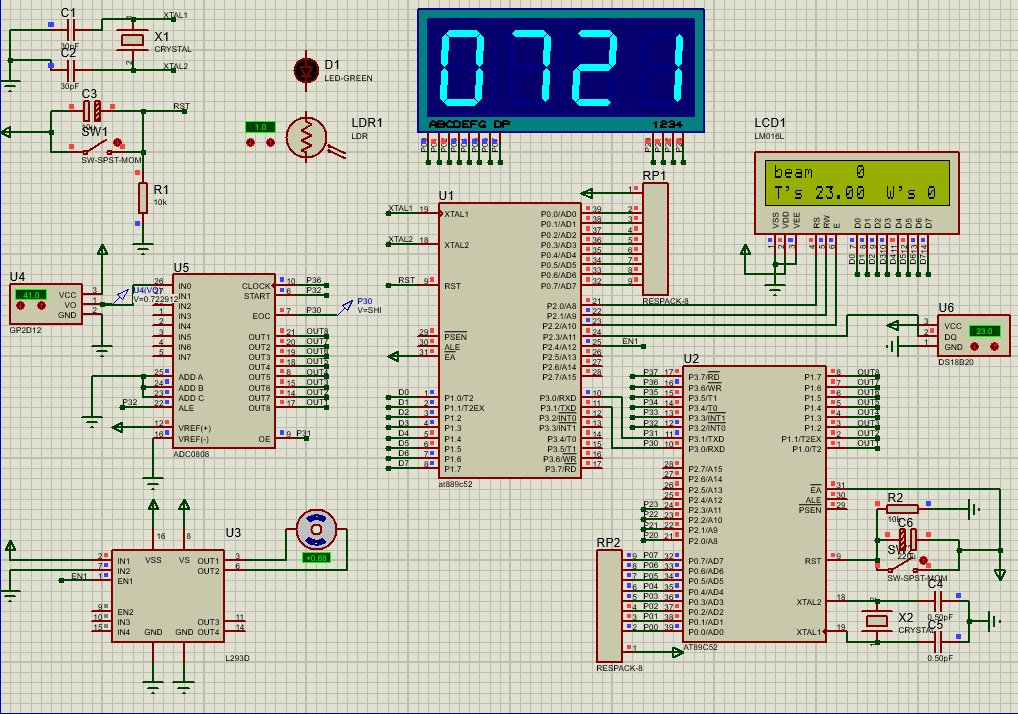Screen dimensions: 1018x714
Task: Click the LDR value readout 1.0
Action: tap(260, 127)
